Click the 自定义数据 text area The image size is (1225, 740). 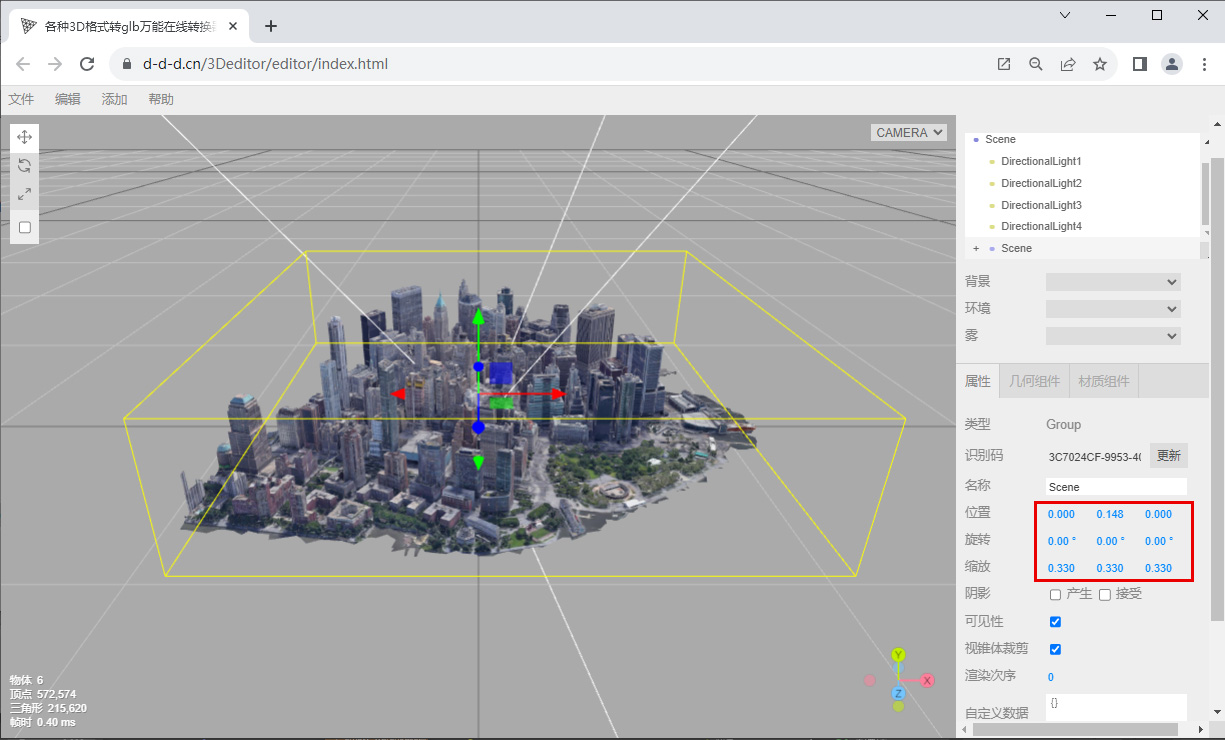coord(1116,708)
